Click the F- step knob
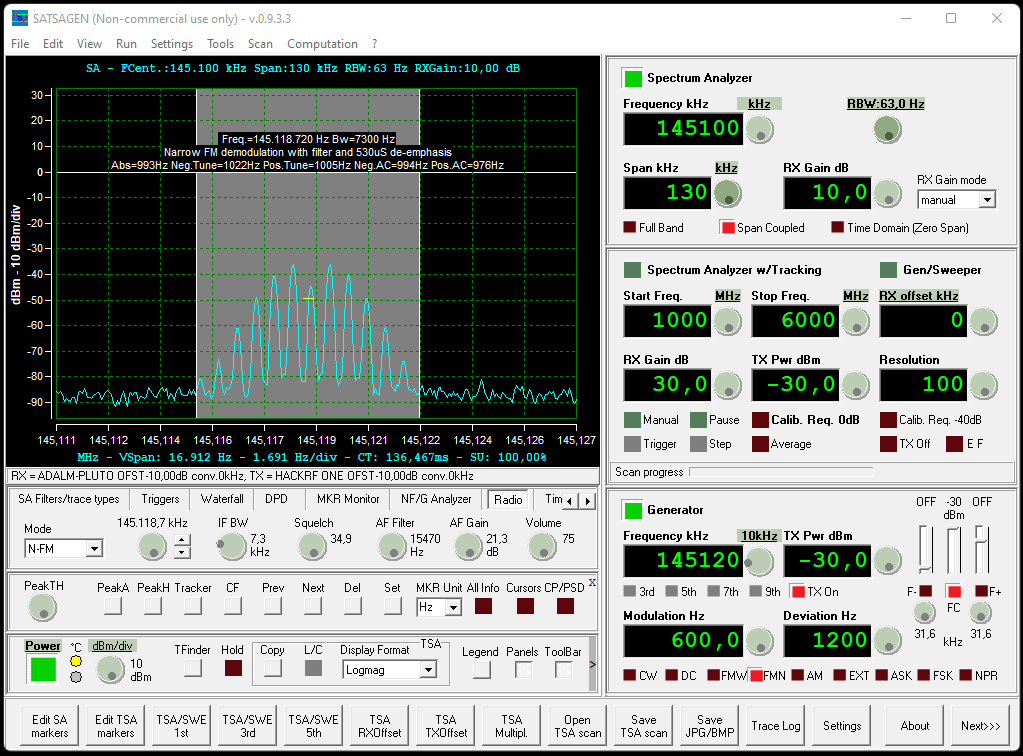 924,612
